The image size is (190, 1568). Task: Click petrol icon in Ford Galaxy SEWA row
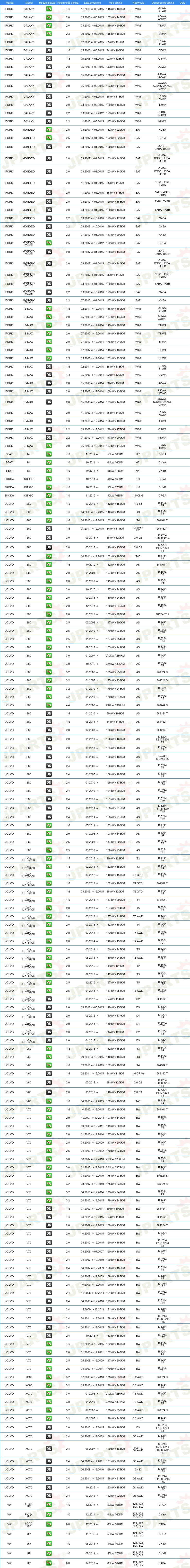pos(49,34)
